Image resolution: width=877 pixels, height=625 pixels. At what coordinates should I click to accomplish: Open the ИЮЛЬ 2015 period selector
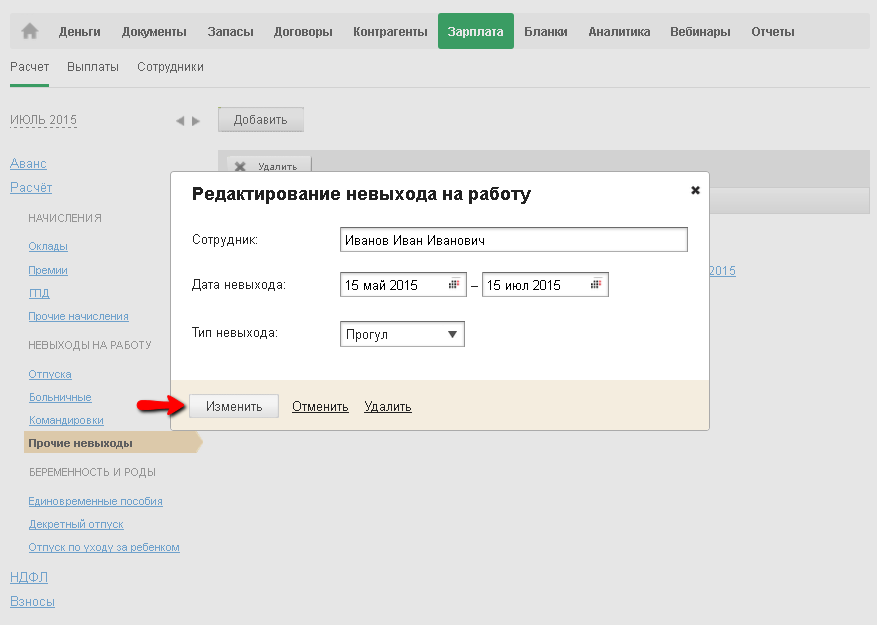[x=43, y=120]
